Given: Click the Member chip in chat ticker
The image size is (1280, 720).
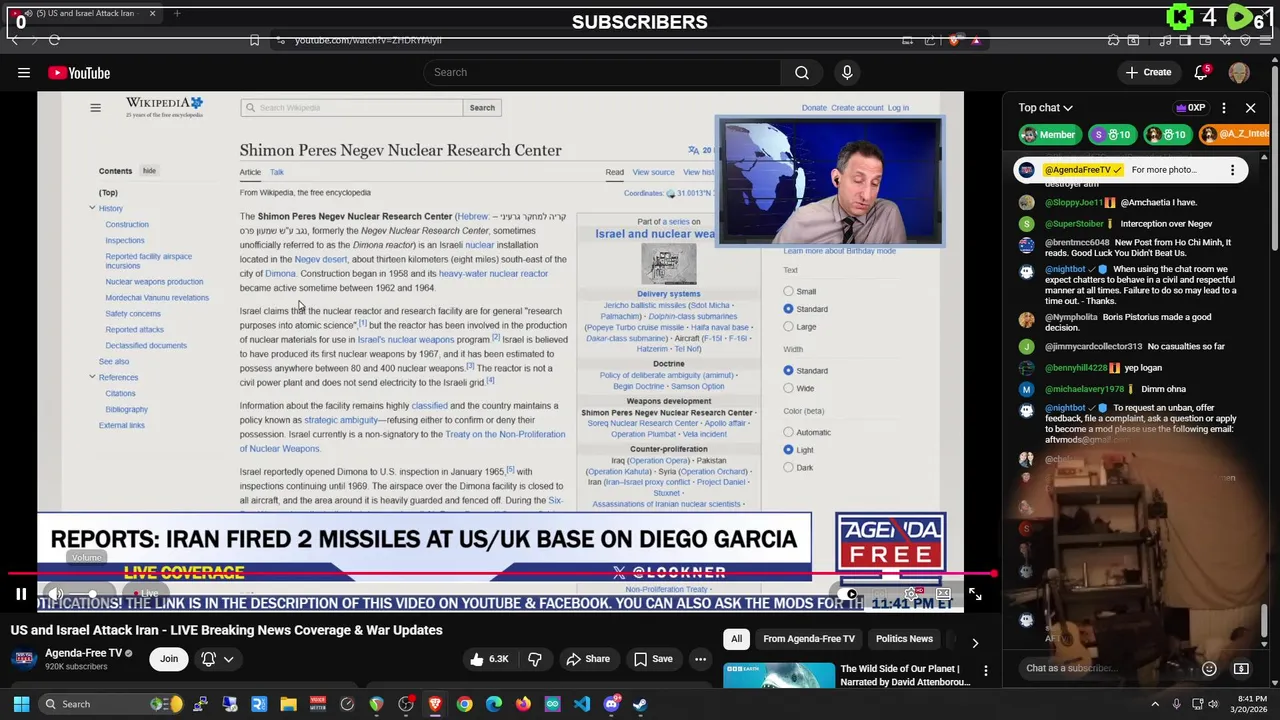Looking at the screenshot, I should pos(1048,135).
